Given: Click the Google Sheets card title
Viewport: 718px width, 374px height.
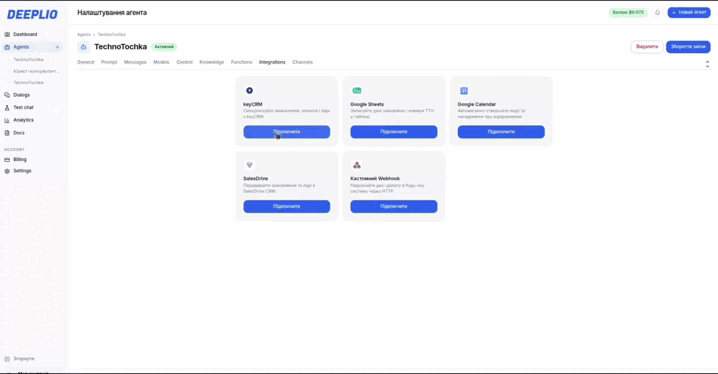Looking at the screenshot, I should click(x=367, y=104).
